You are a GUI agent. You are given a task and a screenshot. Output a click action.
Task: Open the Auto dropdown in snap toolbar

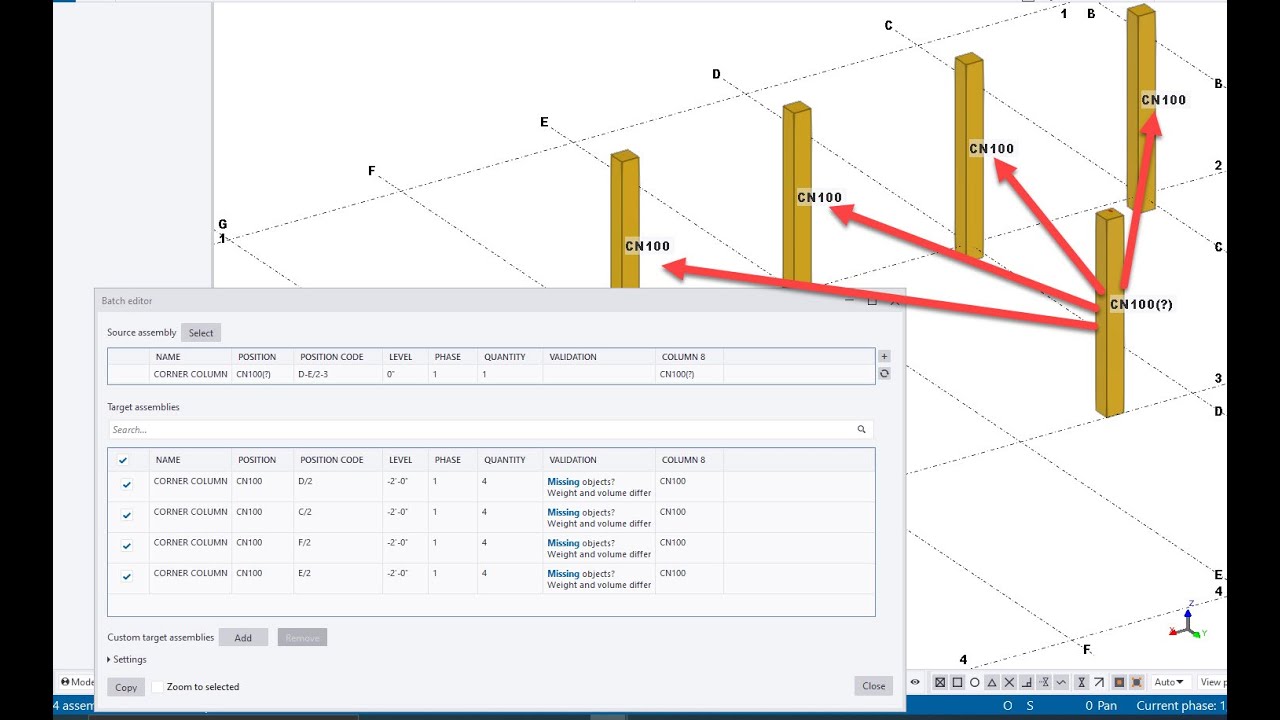(x=1169, y=682)
